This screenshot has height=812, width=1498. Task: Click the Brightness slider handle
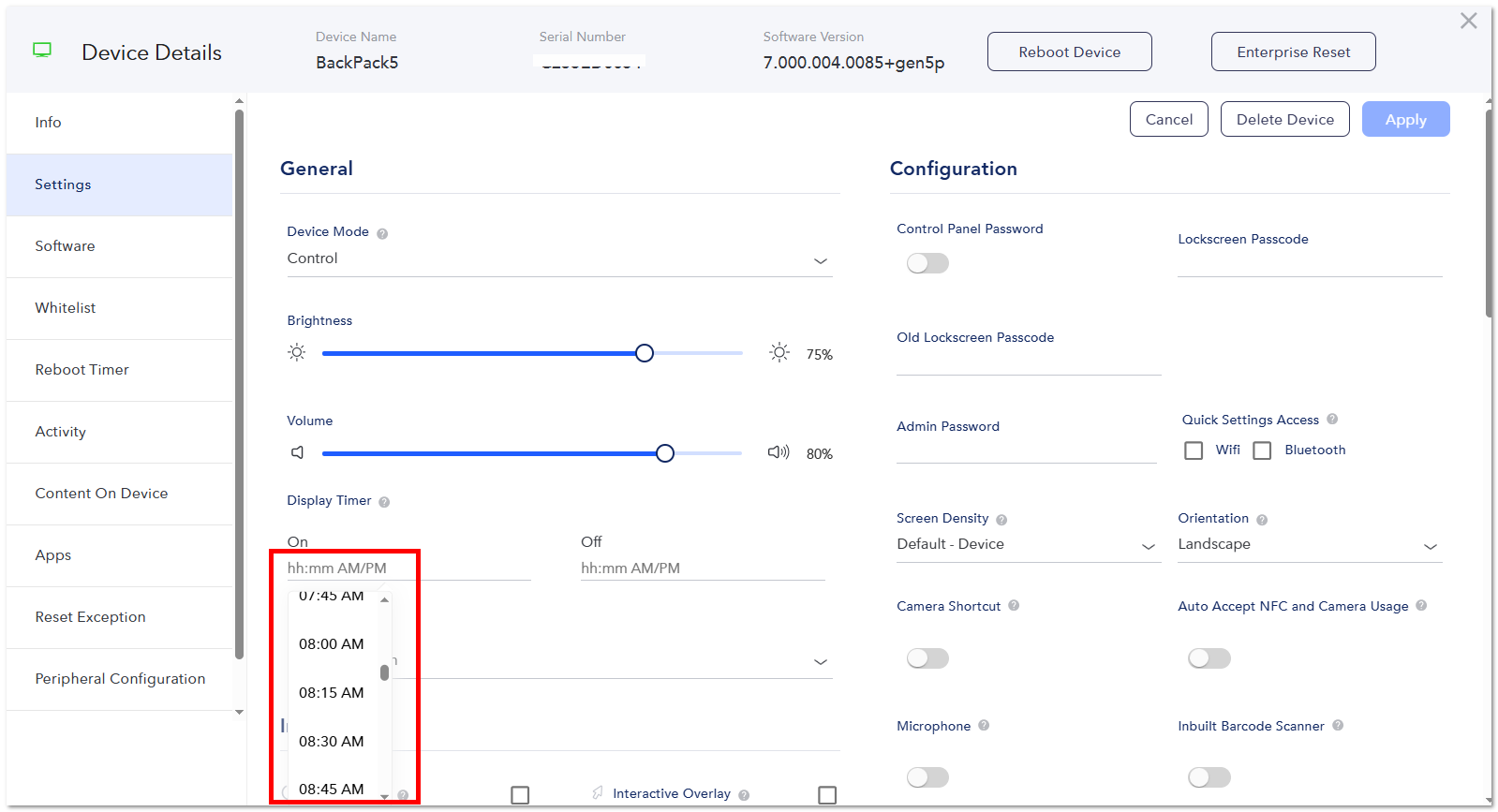coord(645,353)
